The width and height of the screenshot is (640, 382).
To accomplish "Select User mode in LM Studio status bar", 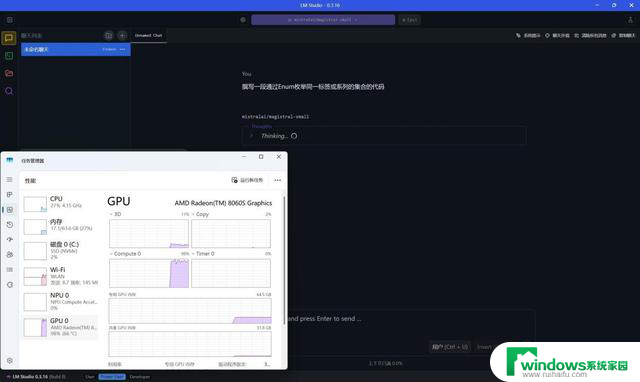I will click(x=90, y=377).
